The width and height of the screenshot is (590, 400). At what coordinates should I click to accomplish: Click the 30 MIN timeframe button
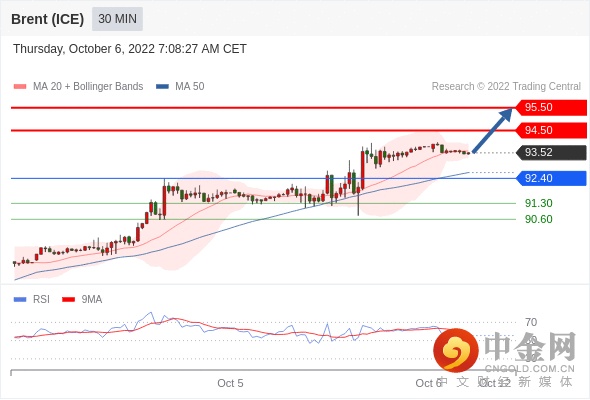pyautogui.click(x=117, y=19)
